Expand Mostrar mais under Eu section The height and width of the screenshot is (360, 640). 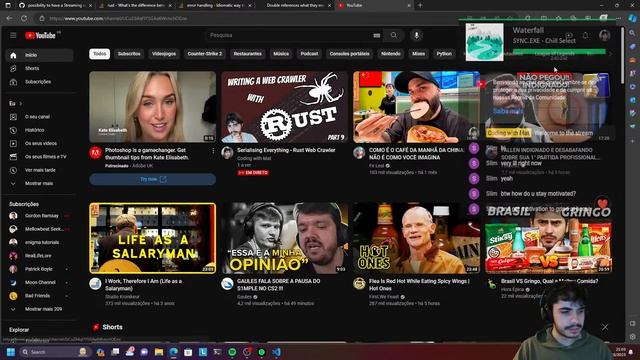(40, 184)
